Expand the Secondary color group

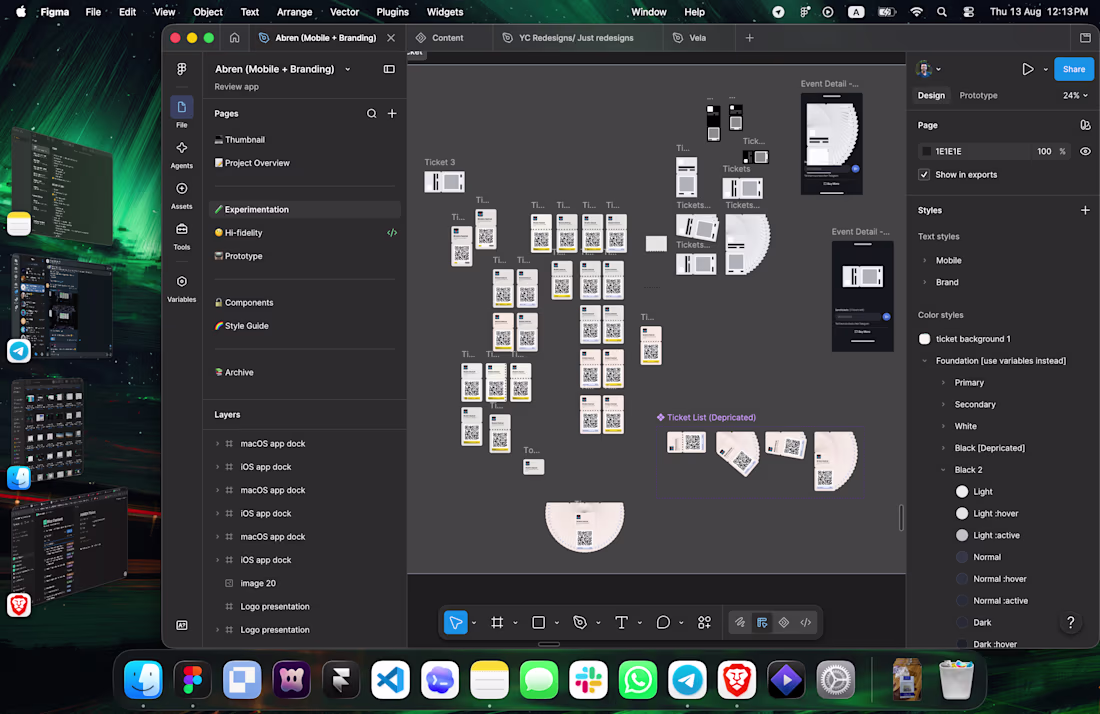[x=943, y=404]
